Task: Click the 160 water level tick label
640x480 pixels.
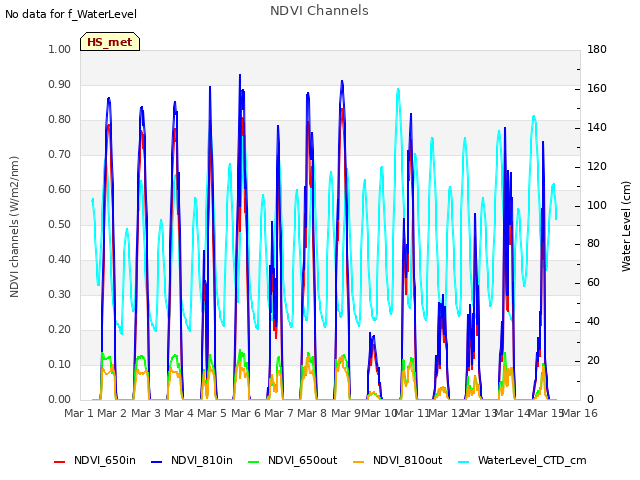Action: coord(597,89)
